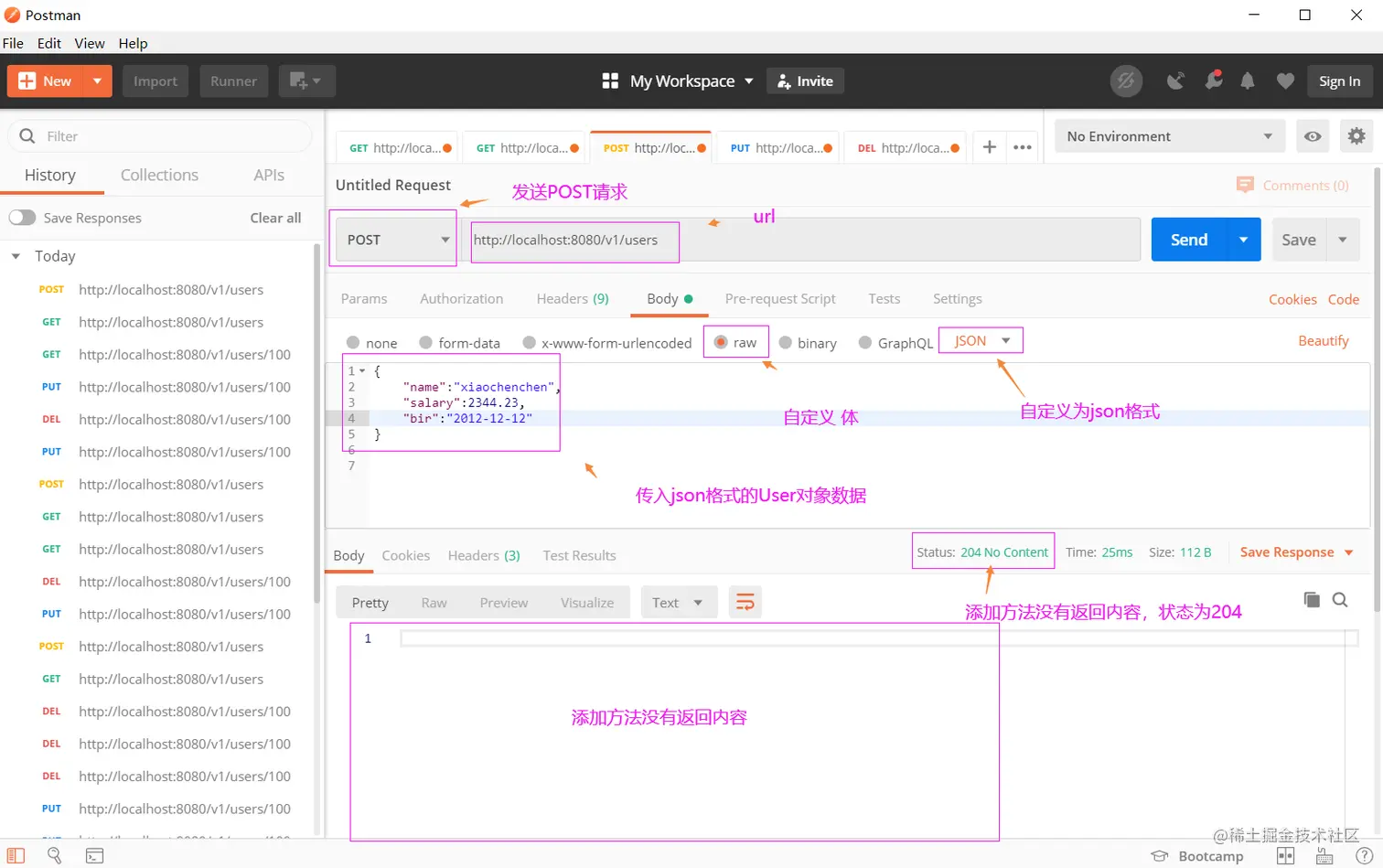This screenshot has width=1383, height=868.
Task: Open the View menu
Action: tap(90, 43)
